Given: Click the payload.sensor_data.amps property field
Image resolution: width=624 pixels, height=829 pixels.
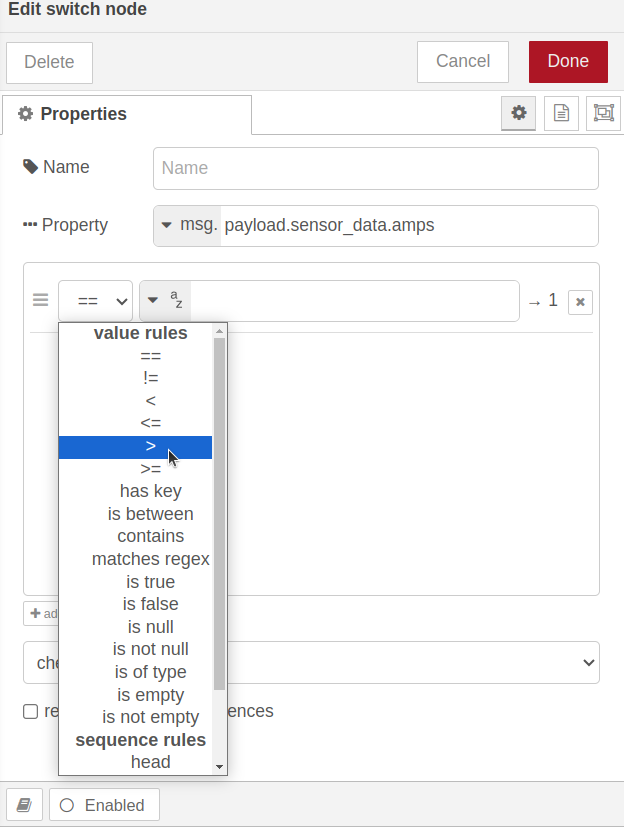Looking at the screenshot, I should click(408, 226).
